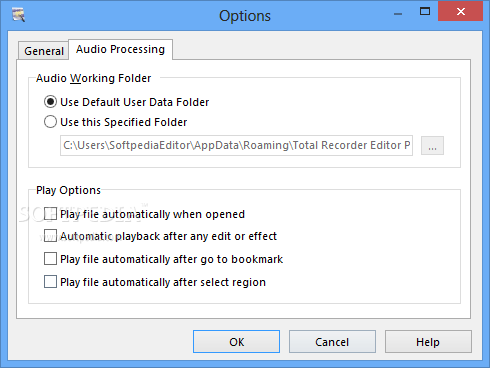Screen dimensions: 490x368
Task: Select the Audio Processing tab
Action: pos(120,49)
